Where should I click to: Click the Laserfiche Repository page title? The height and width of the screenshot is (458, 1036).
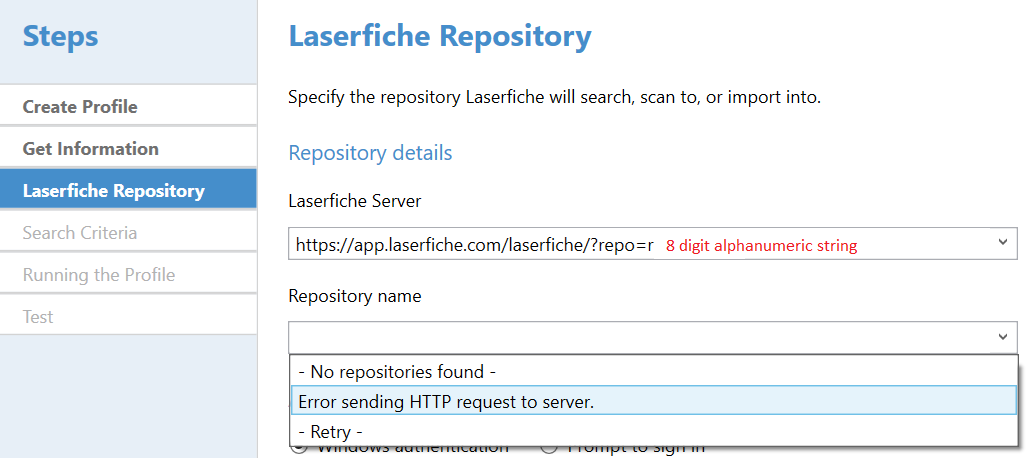click(x=440, y=36)
